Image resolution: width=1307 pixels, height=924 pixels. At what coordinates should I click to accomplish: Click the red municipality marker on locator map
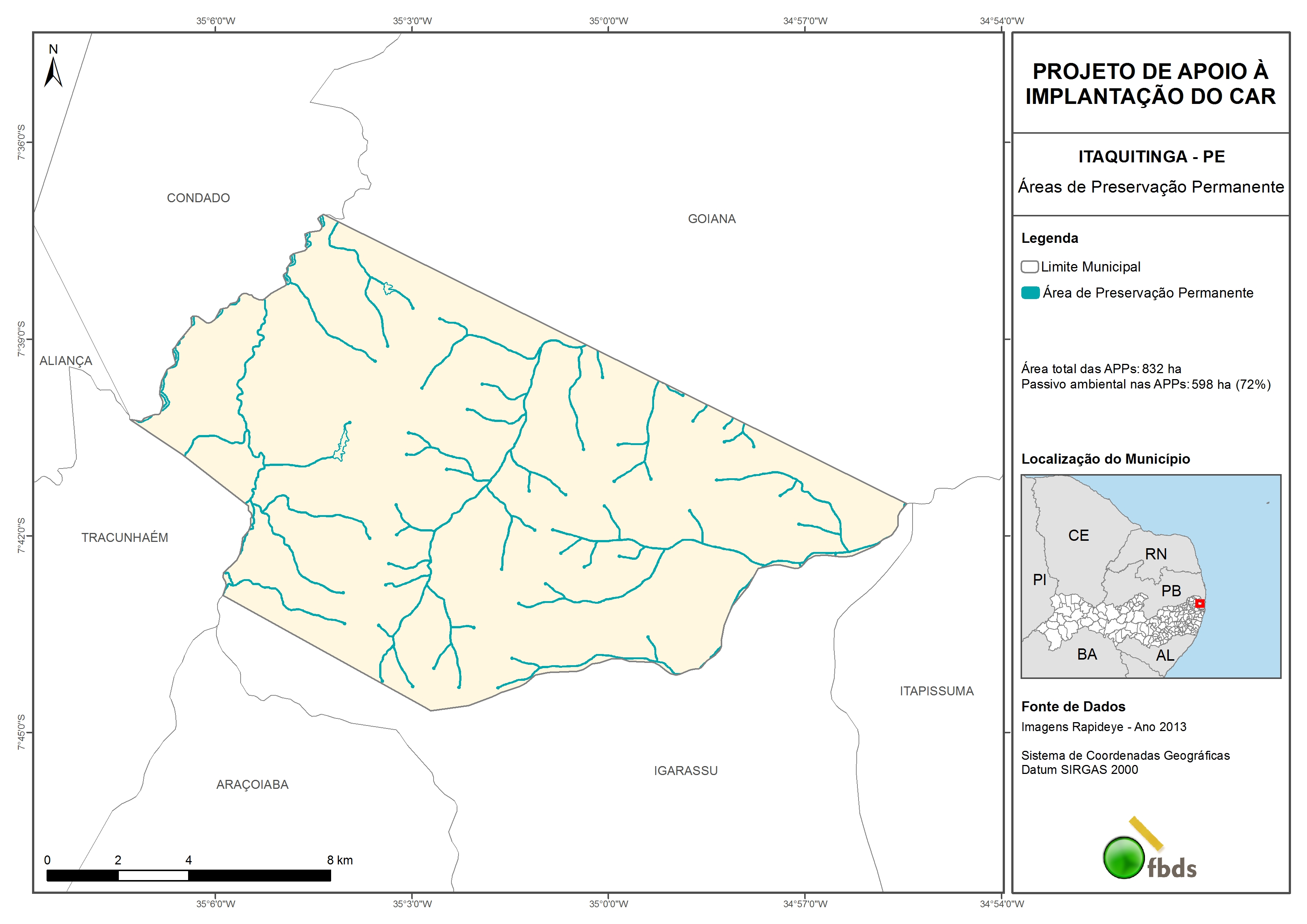coord(1199,603)
